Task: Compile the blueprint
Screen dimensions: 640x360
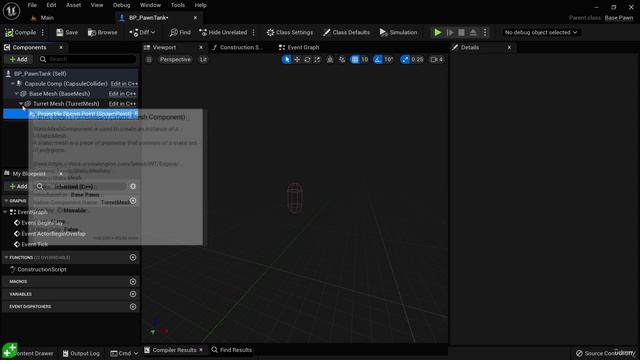Action: [x=20, y=32]
